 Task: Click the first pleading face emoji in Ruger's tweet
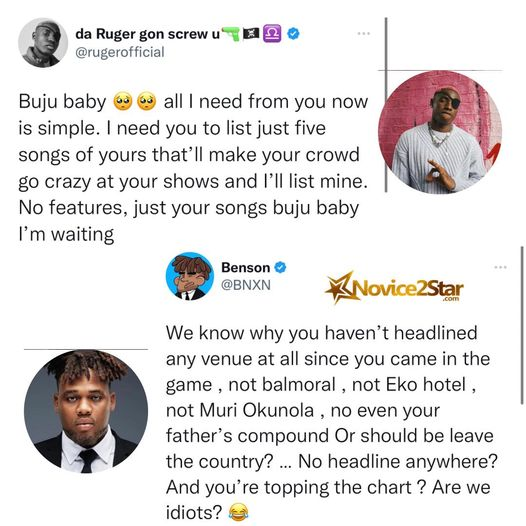[123, 102]
